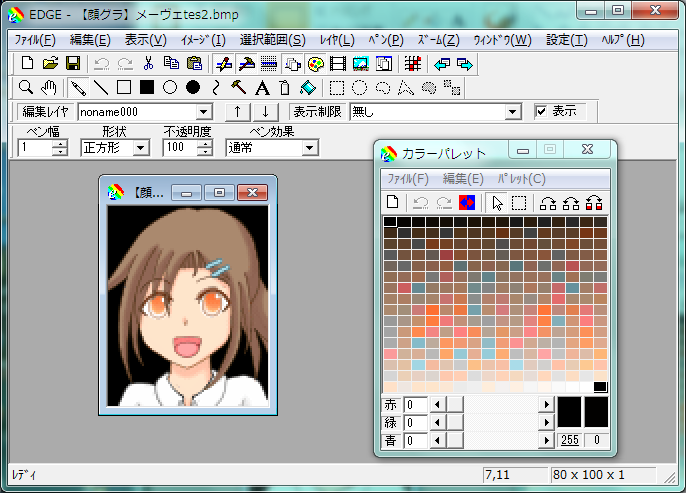
Task: Select the filled rectangle tool
Action: (x=147, y=87)
